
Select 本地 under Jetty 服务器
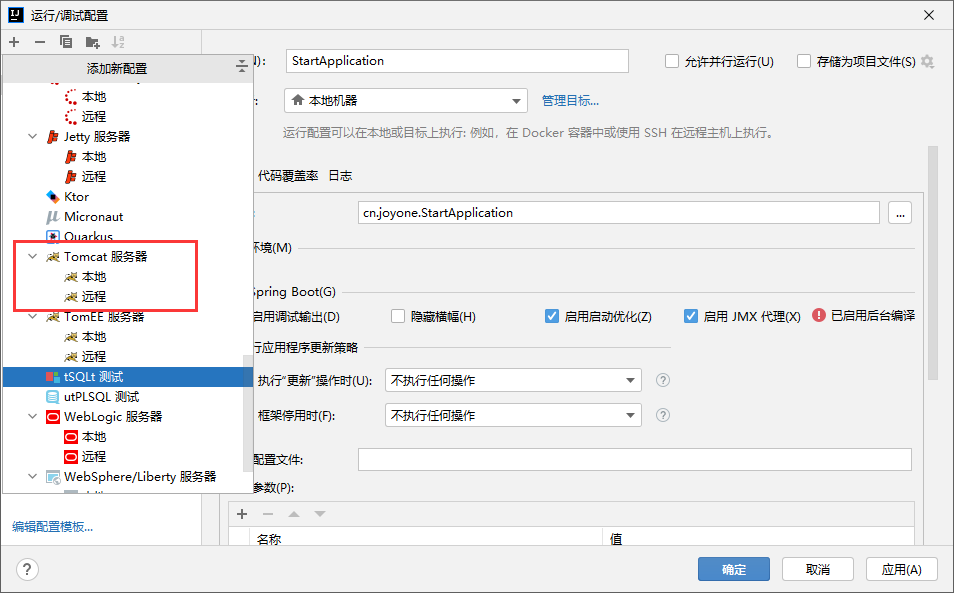point(94,157)
